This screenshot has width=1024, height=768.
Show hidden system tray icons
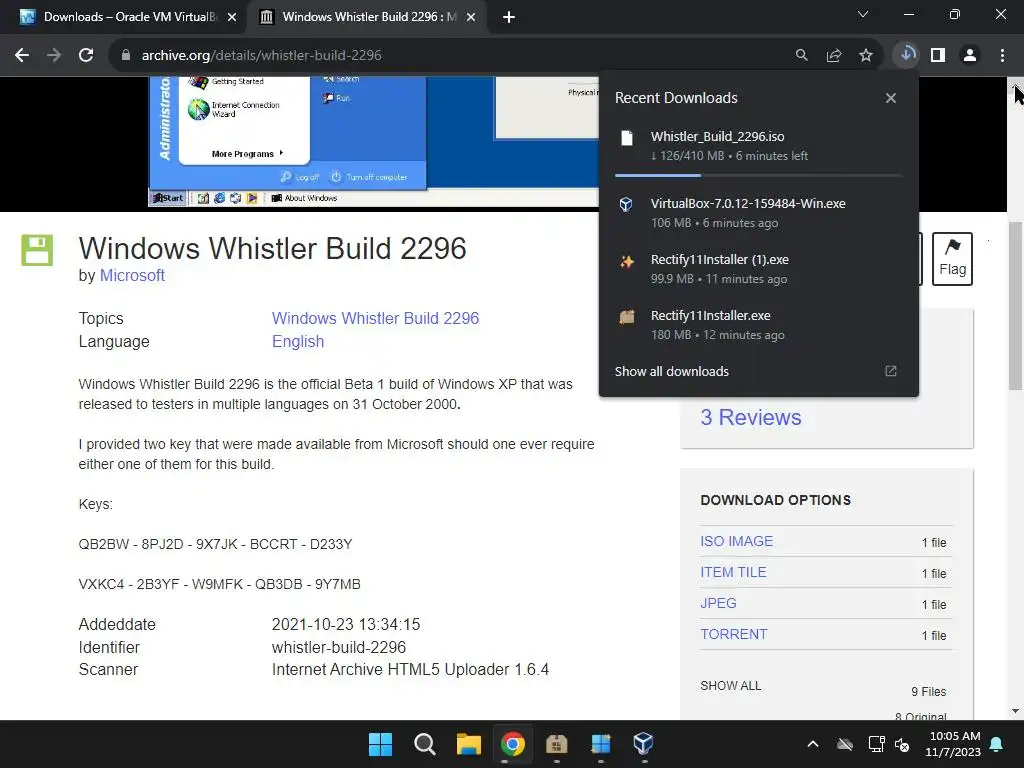coord(812,744)
